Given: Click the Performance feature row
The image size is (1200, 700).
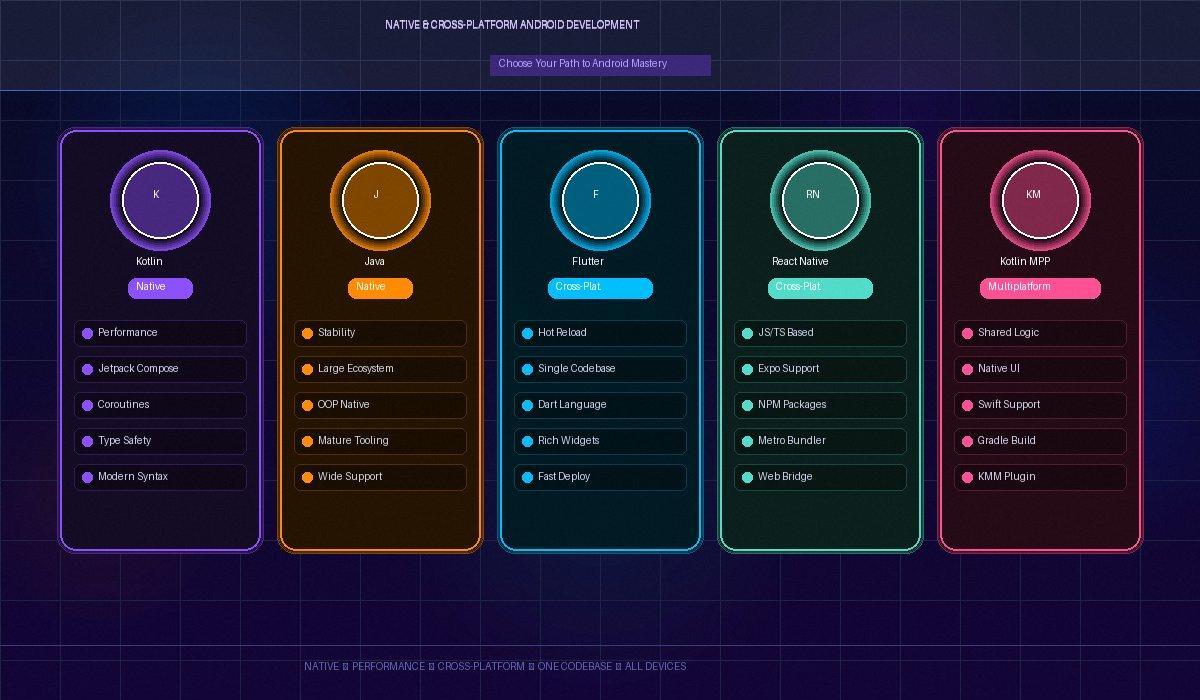Looking at the screenshot, I should [160, 333].
